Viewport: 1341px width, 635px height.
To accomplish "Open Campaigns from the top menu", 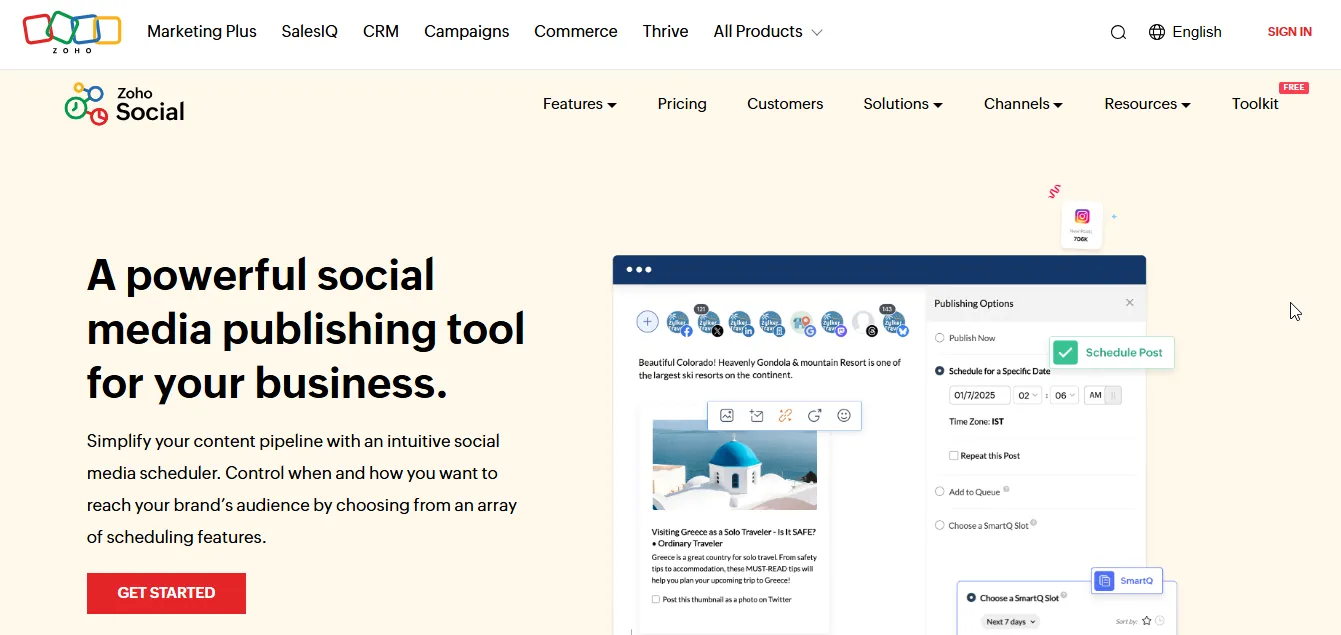I will click(x=467, y=32).
